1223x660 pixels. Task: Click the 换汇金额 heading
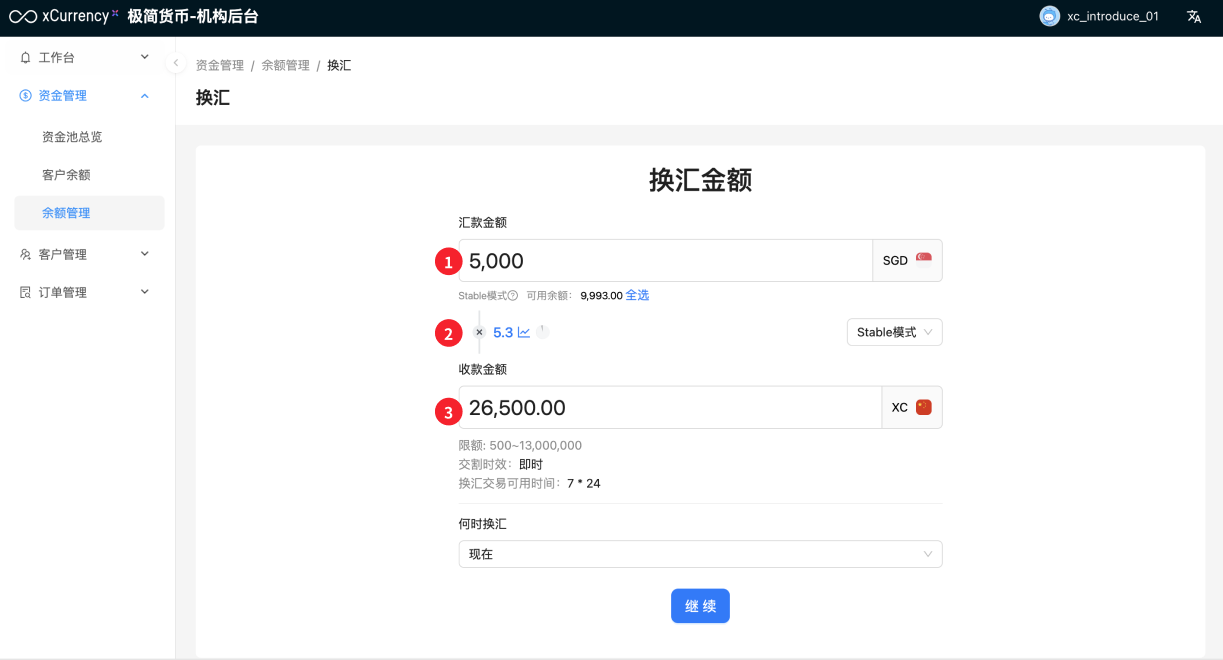tap(700, 180)
